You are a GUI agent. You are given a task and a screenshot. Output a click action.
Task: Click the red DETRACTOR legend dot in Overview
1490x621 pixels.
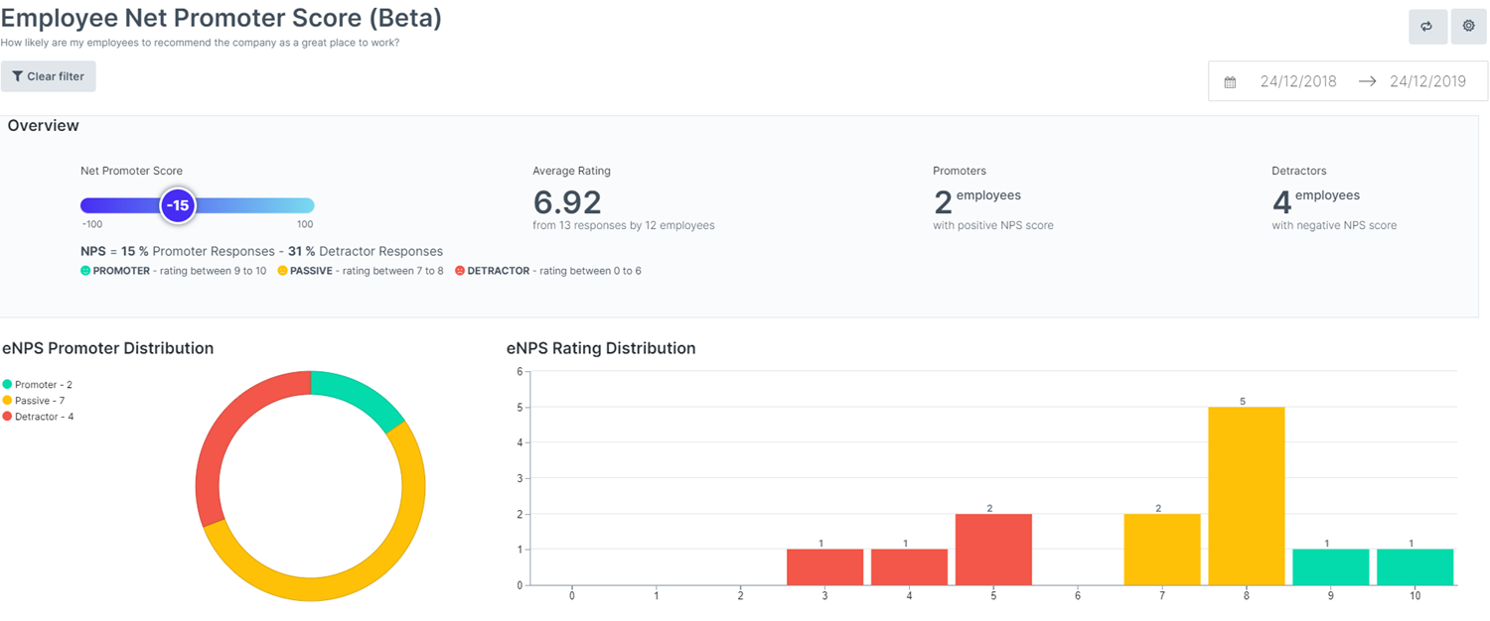pos(458,270)
